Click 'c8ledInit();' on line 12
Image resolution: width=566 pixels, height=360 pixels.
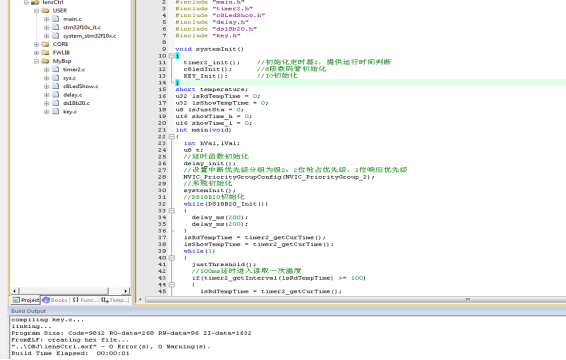tap(207, 69)
